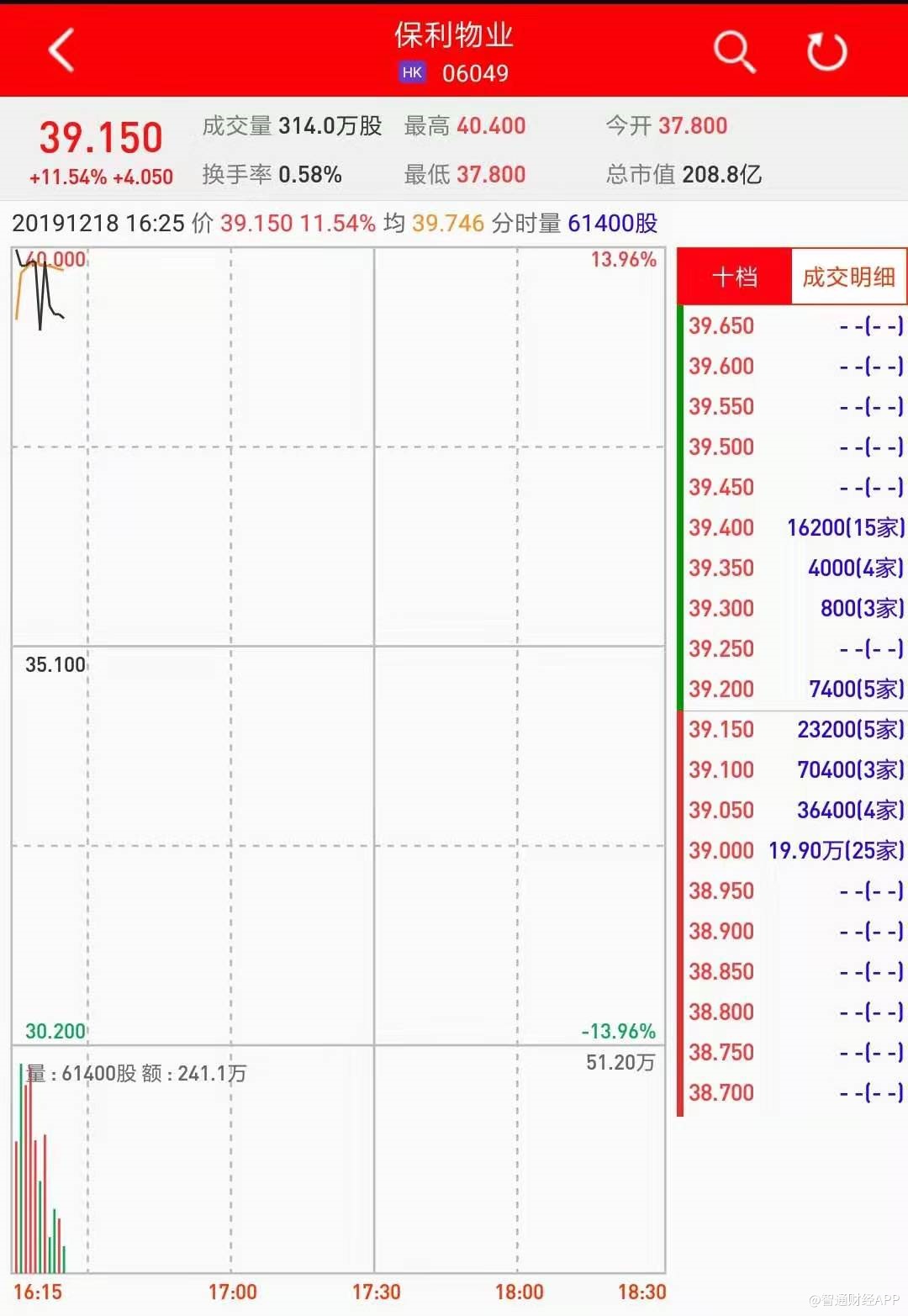Tap the 17:00 time axis label
Viewport: 908px width, 1316px height.
(233, 1292)
